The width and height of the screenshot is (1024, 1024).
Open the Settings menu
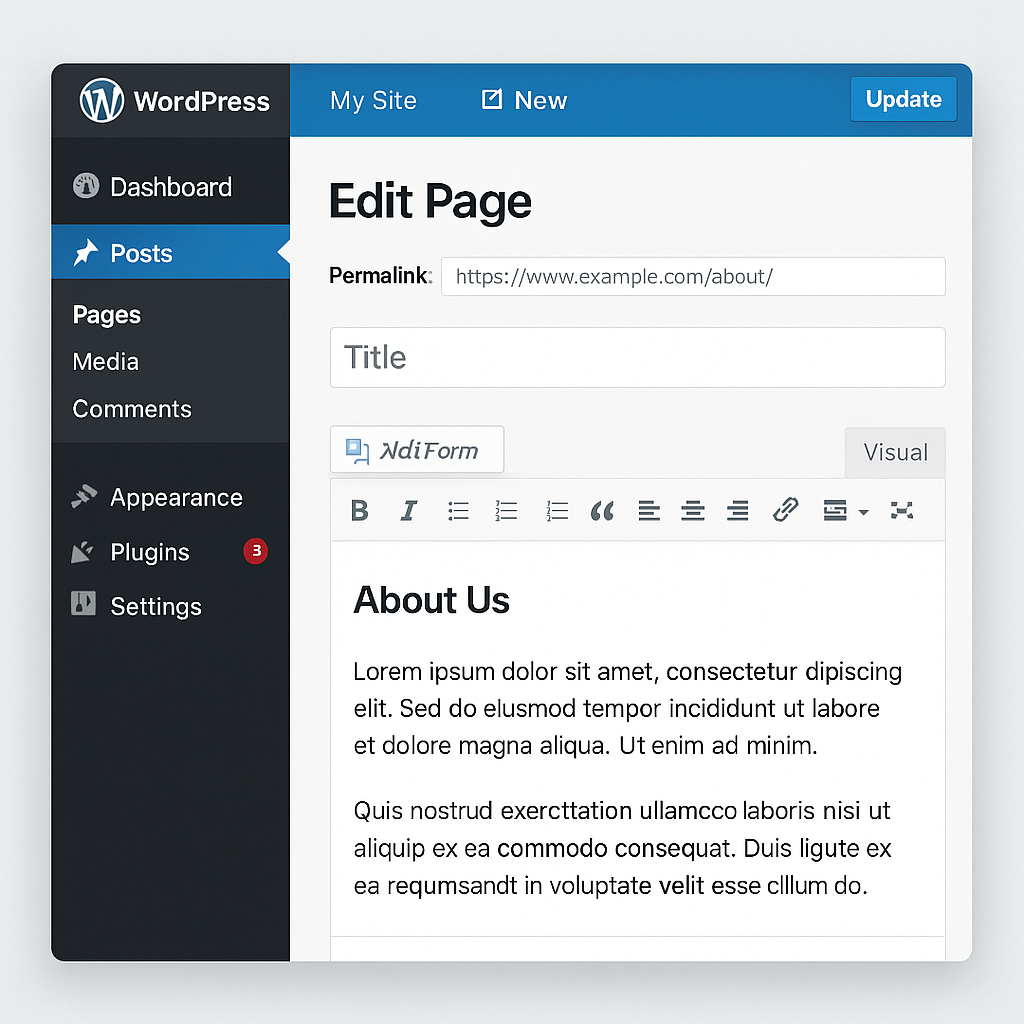click(x=170, y=606)
